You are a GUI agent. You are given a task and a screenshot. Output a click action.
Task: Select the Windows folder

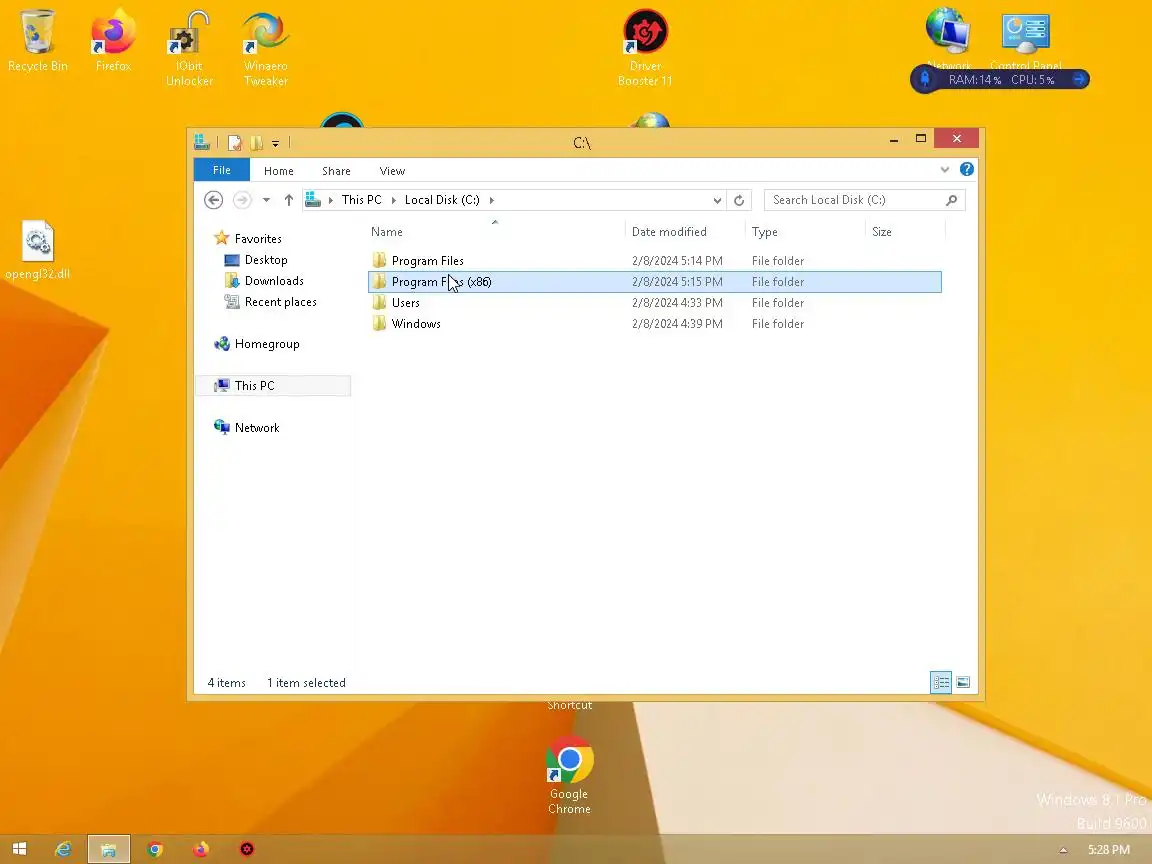click(654, 323)
